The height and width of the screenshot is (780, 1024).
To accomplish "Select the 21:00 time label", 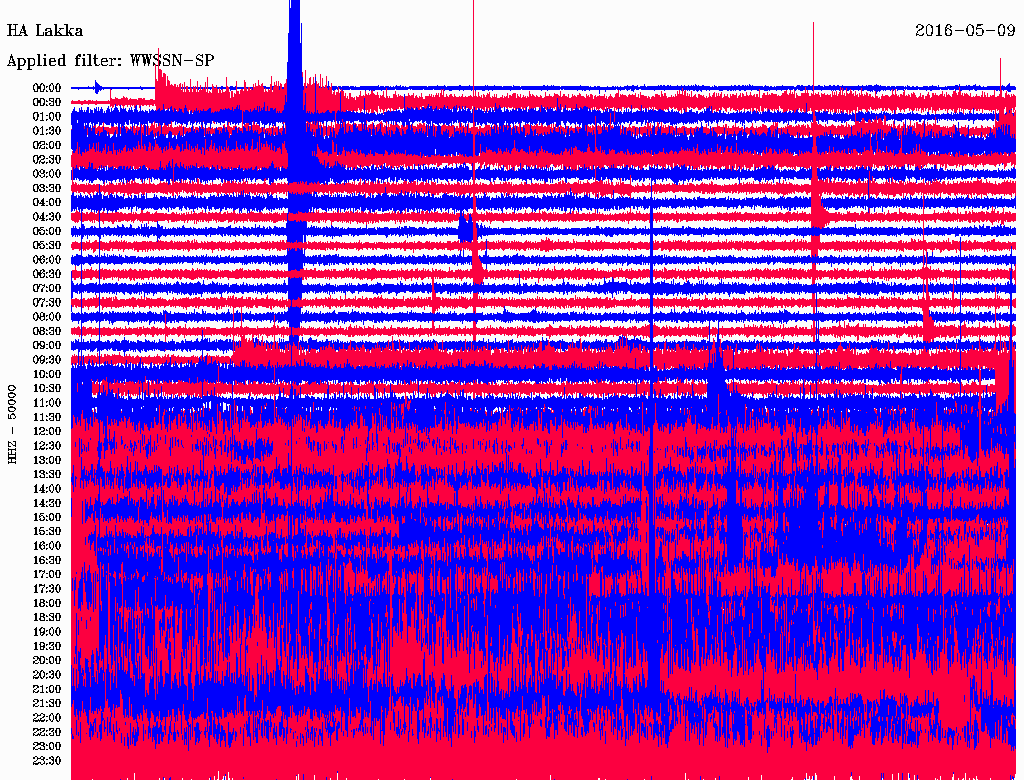I will (x=47, y=690).
